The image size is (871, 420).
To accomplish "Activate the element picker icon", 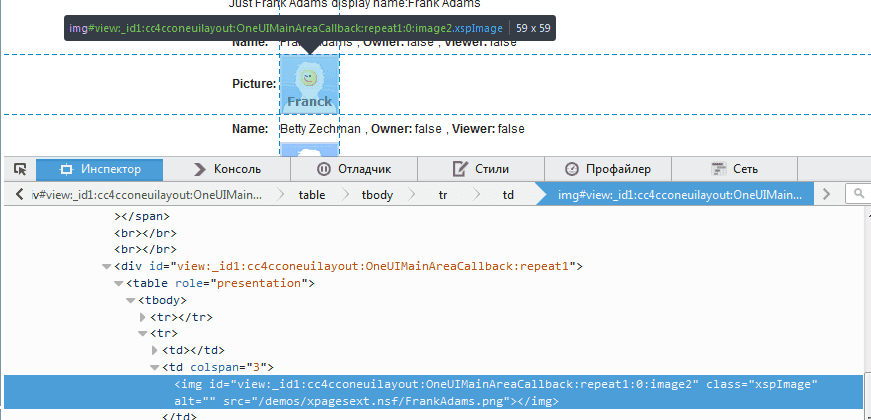I will tap(19, 169).
